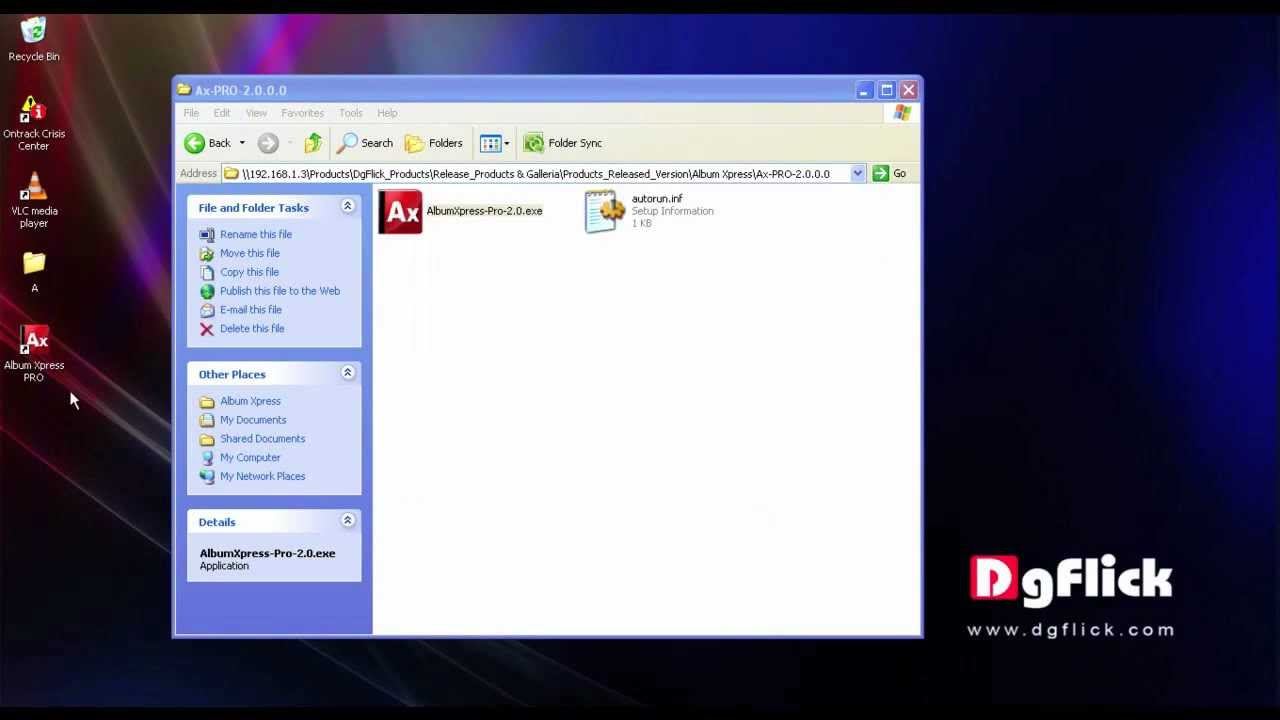
Task: Click Publish this file to the Web link
Action: (x=280, y=291)
